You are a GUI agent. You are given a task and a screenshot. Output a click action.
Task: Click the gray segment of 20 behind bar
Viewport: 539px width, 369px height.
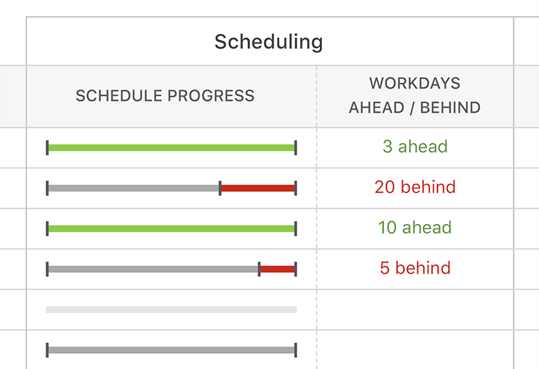coord(134,188)
